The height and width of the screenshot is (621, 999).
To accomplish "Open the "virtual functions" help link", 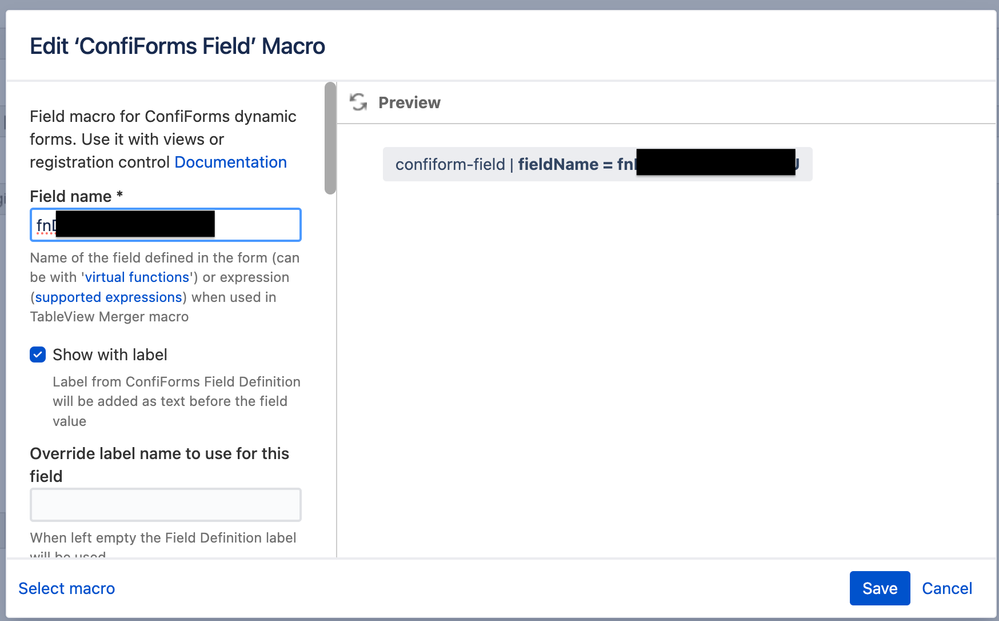I will point(137,277).
